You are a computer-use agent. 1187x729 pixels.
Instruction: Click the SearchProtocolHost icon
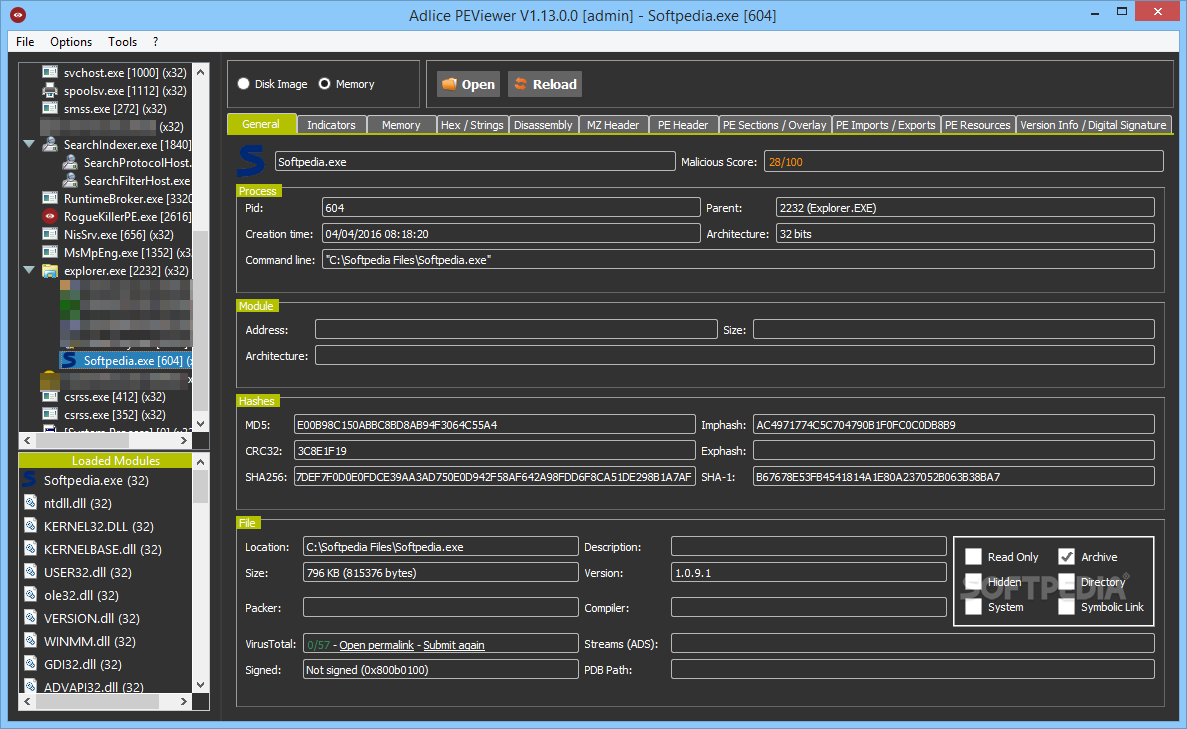(70, 163)
